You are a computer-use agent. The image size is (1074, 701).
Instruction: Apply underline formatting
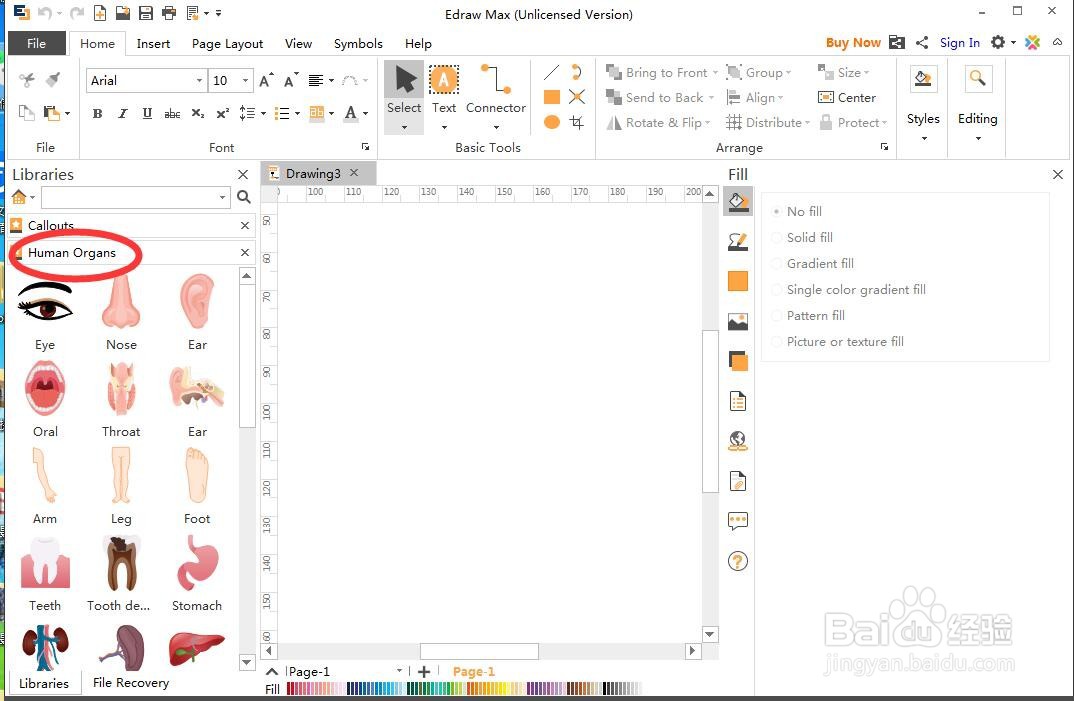(x=147, y=113)
